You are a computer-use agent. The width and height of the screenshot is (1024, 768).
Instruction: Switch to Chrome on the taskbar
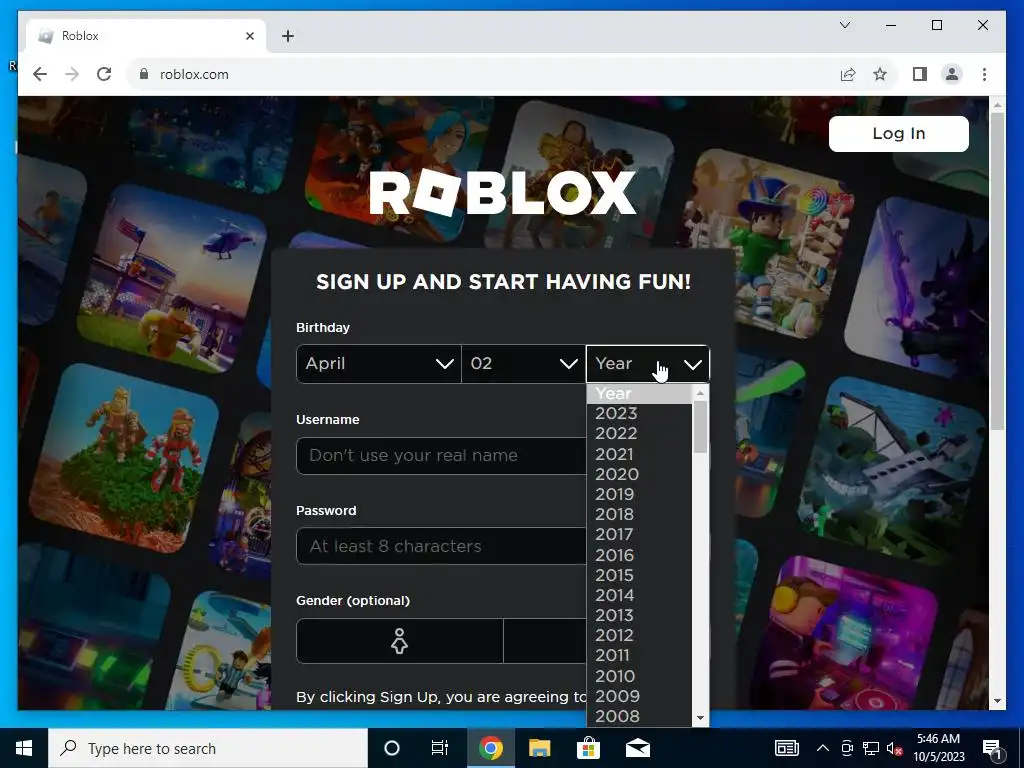490,748
